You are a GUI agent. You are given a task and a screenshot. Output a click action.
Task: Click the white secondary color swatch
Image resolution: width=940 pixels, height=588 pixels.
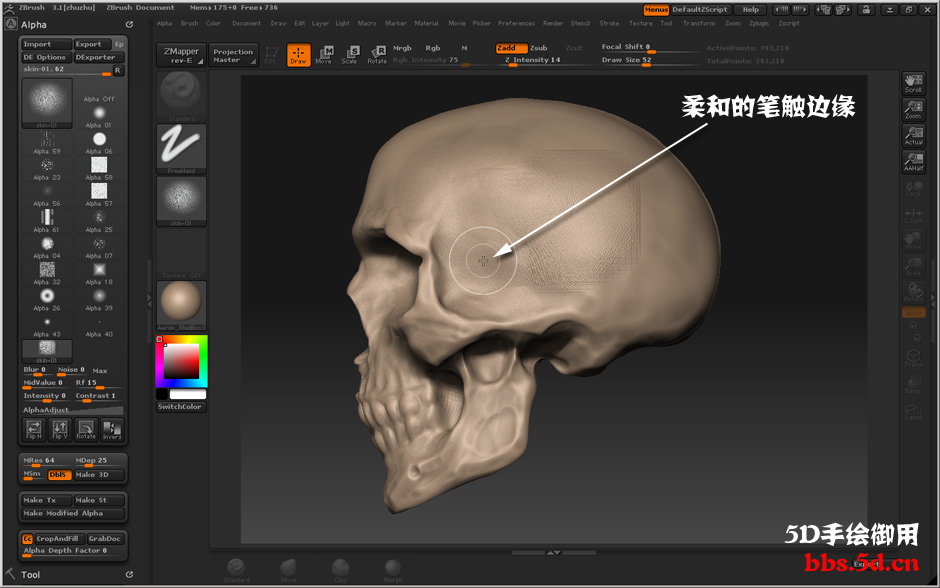pyautogui.click(x=188, y=394)
